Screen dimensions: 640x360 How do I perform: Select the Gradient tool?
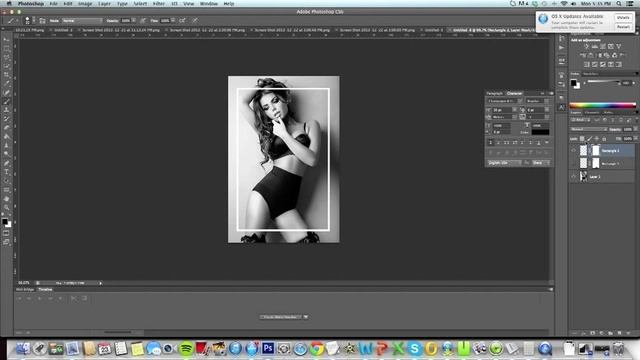(x=7, y=136)
